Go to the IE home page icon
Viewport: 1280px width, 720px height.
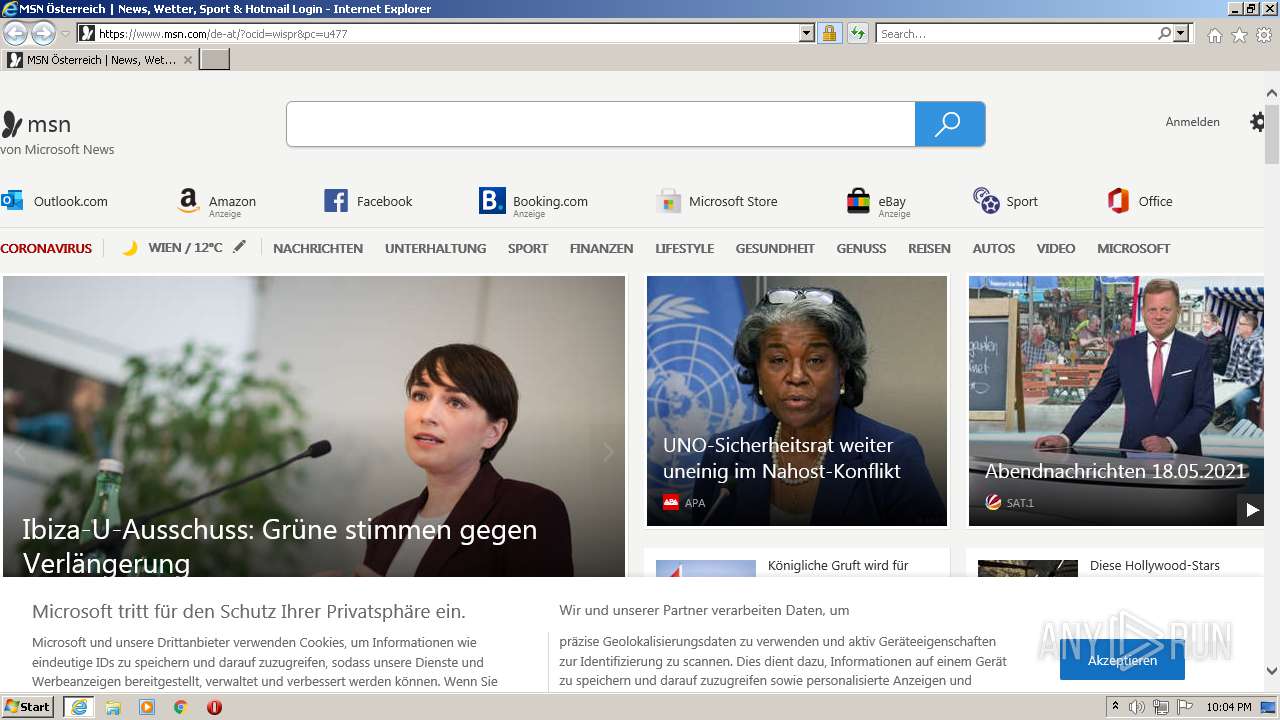pyautogui.click(x=1214, y=35)
